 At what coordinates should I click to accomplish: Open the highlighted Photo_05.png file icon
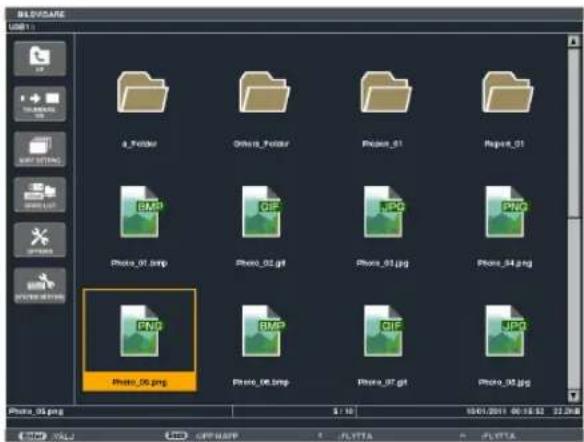[x=142, y=331]
